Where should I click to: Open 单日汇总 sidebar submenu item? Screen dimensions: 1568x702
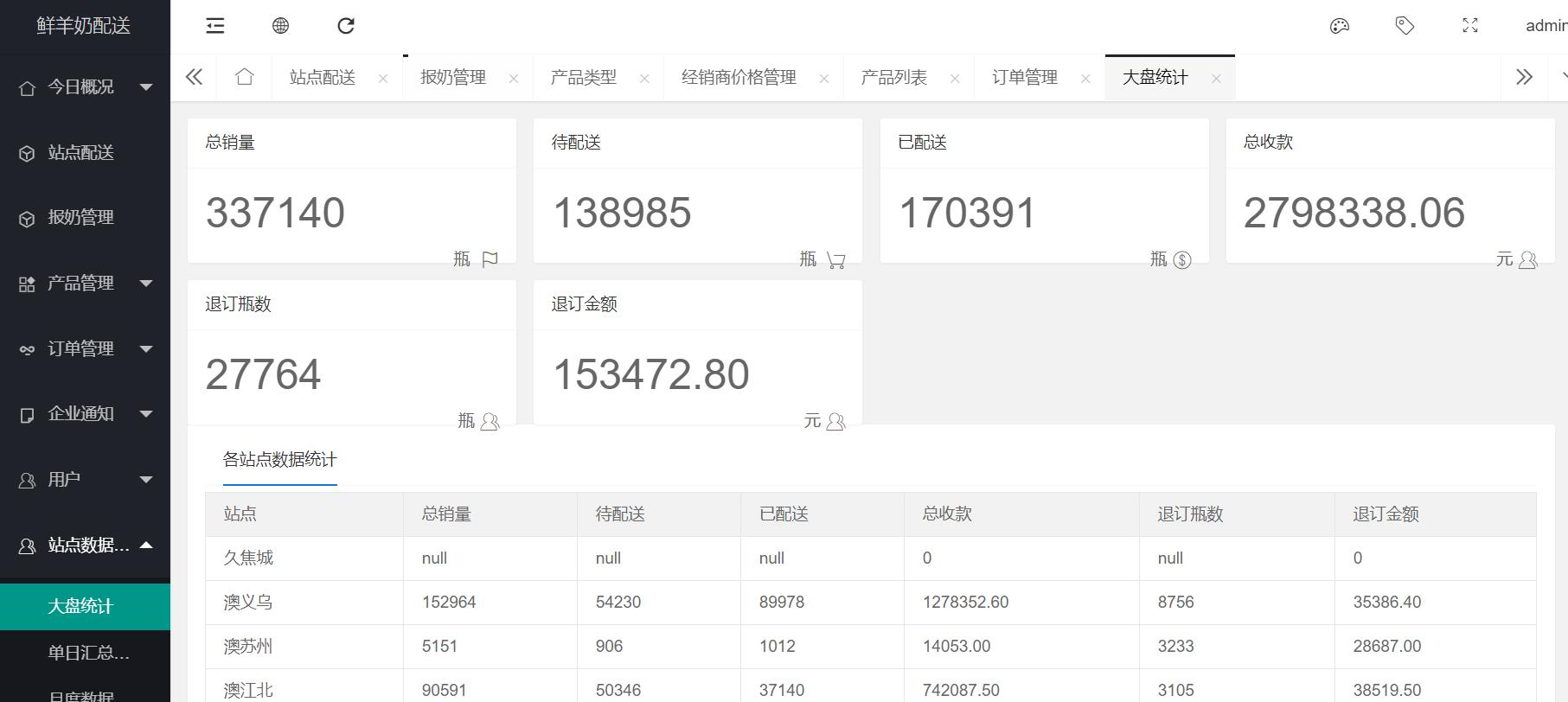tap(85, 653)
